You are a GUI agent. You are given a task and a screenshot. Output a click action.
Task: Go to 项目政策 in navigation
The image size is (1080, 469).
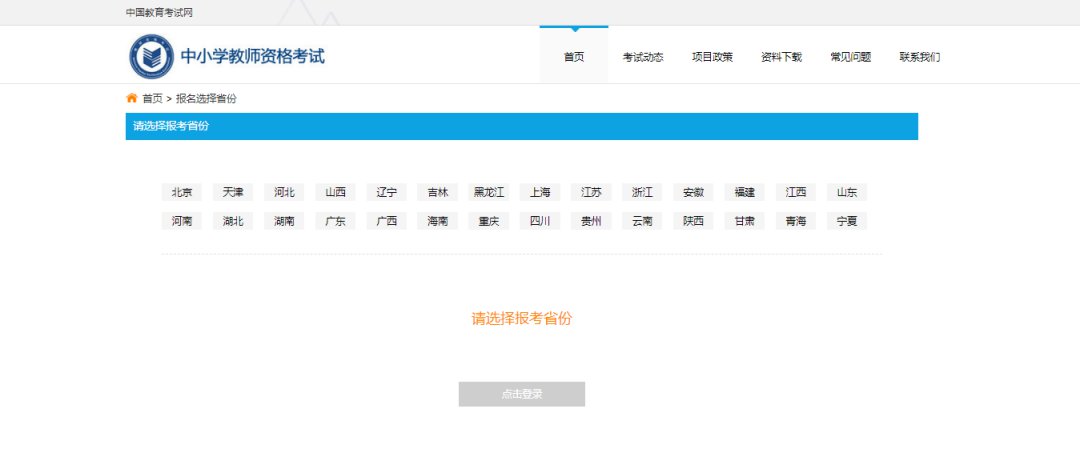(712, 57)
